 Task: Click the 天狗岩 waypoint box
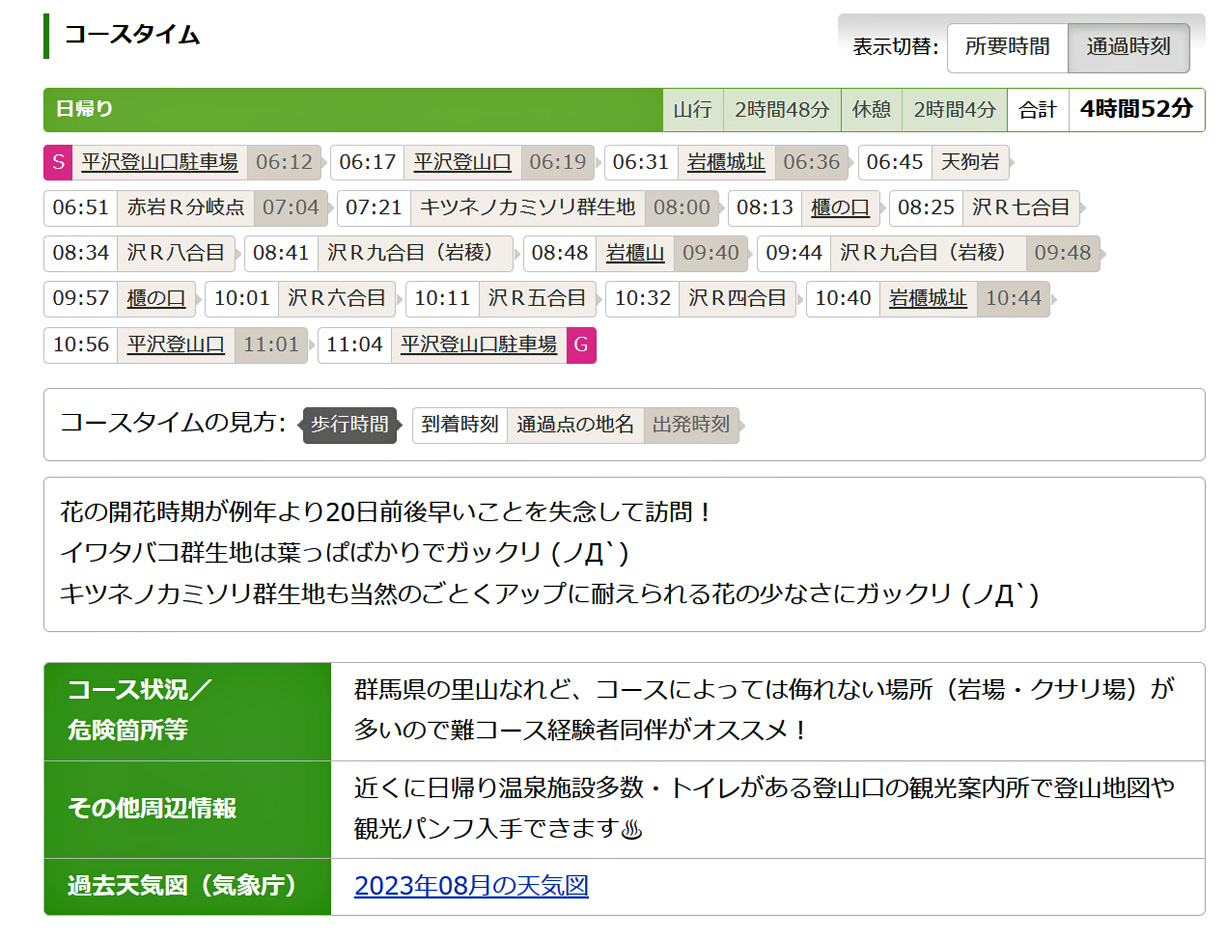click(968, 162)
